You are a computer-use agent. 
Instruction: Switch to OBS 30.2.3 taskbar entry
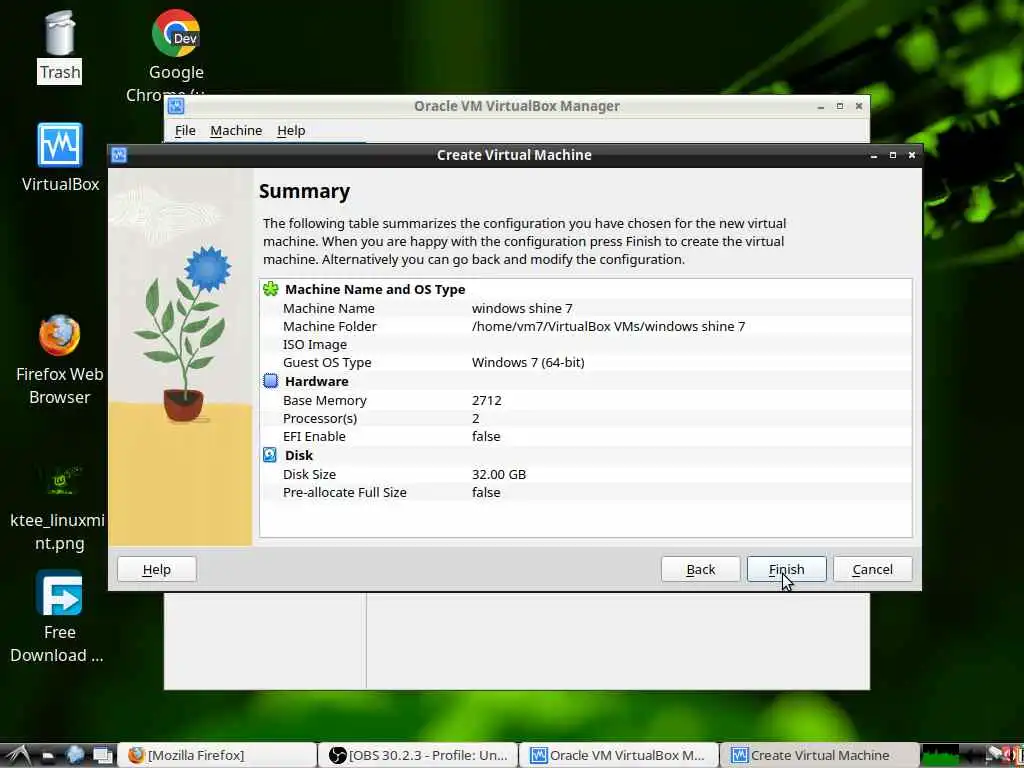pos(418,755)
